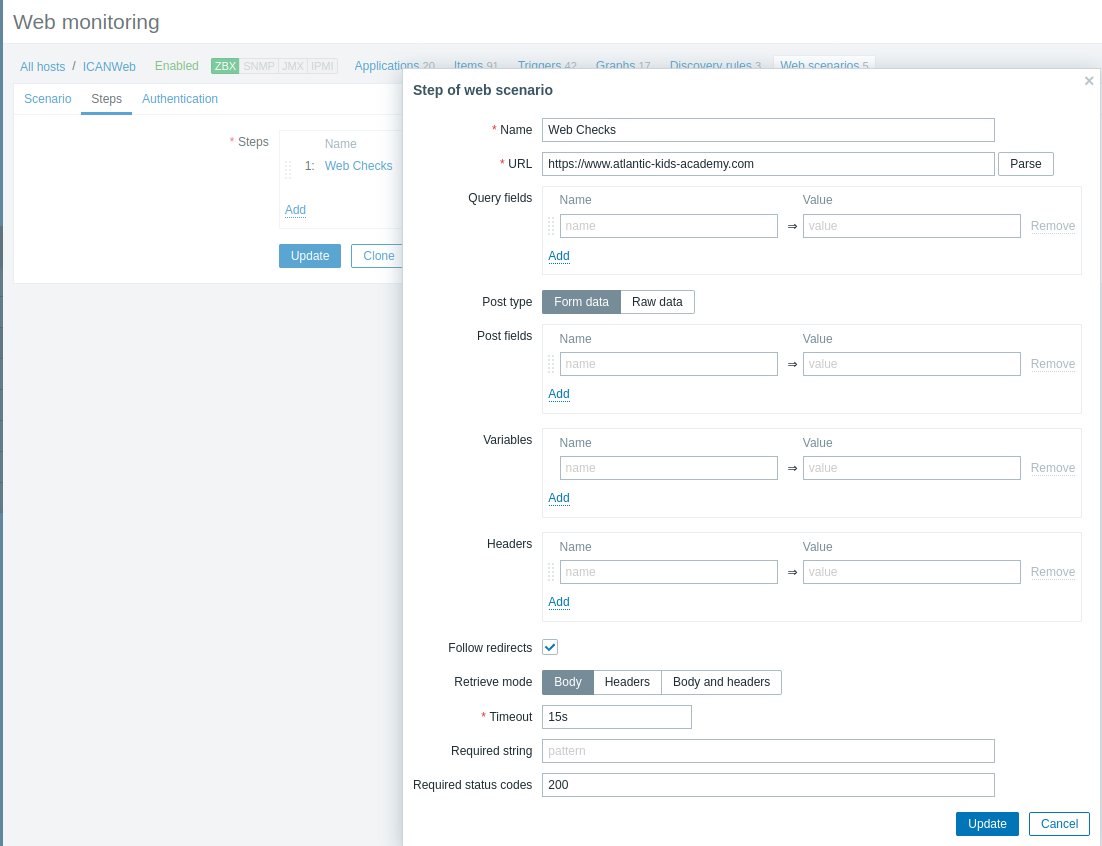Toggle the Follow redirects checkbox

(x=550, y=647)
